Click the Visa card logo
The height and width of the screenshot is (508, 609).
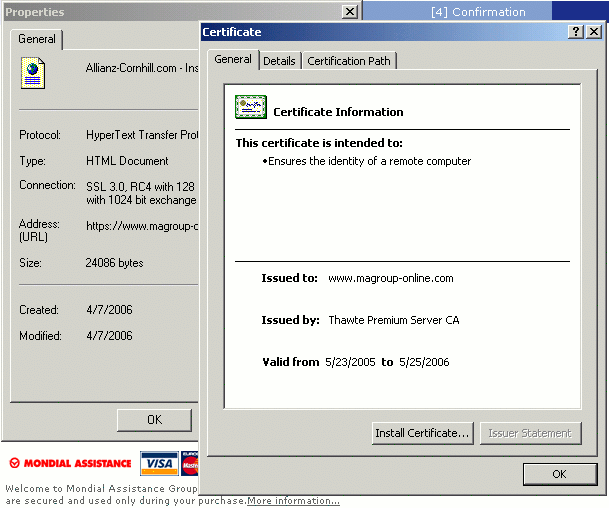(159, 463)
